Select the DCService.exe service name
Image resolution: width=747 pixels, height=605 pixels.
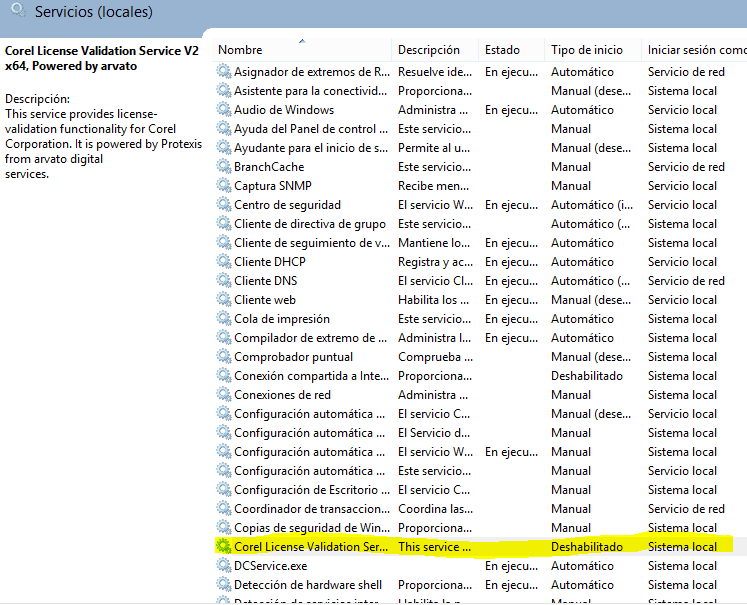[x=271, y=566]
